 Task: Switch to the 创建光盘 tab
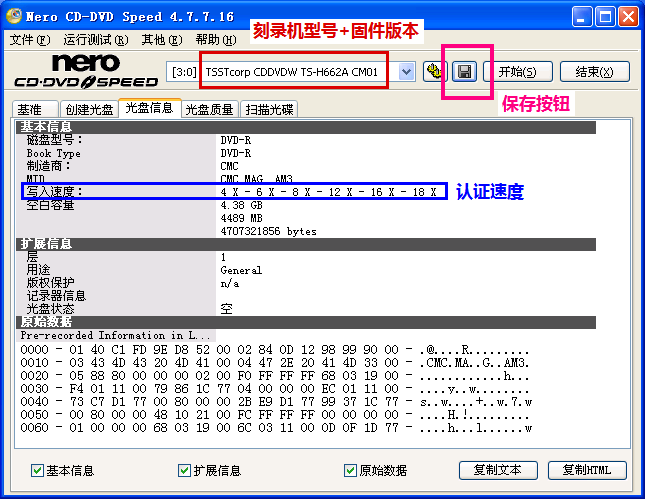click(x=88, y=109)
